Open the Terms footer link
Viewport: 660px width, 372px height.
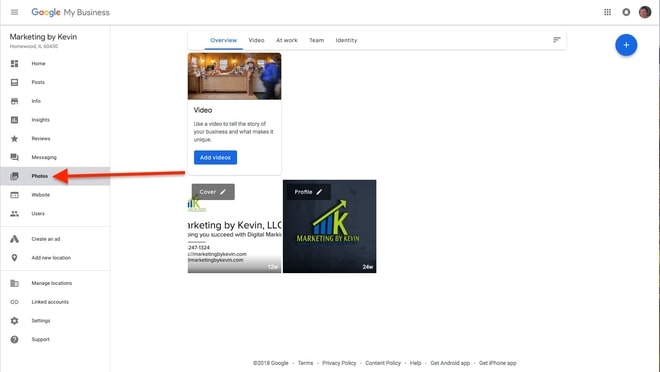coord(306,363)
